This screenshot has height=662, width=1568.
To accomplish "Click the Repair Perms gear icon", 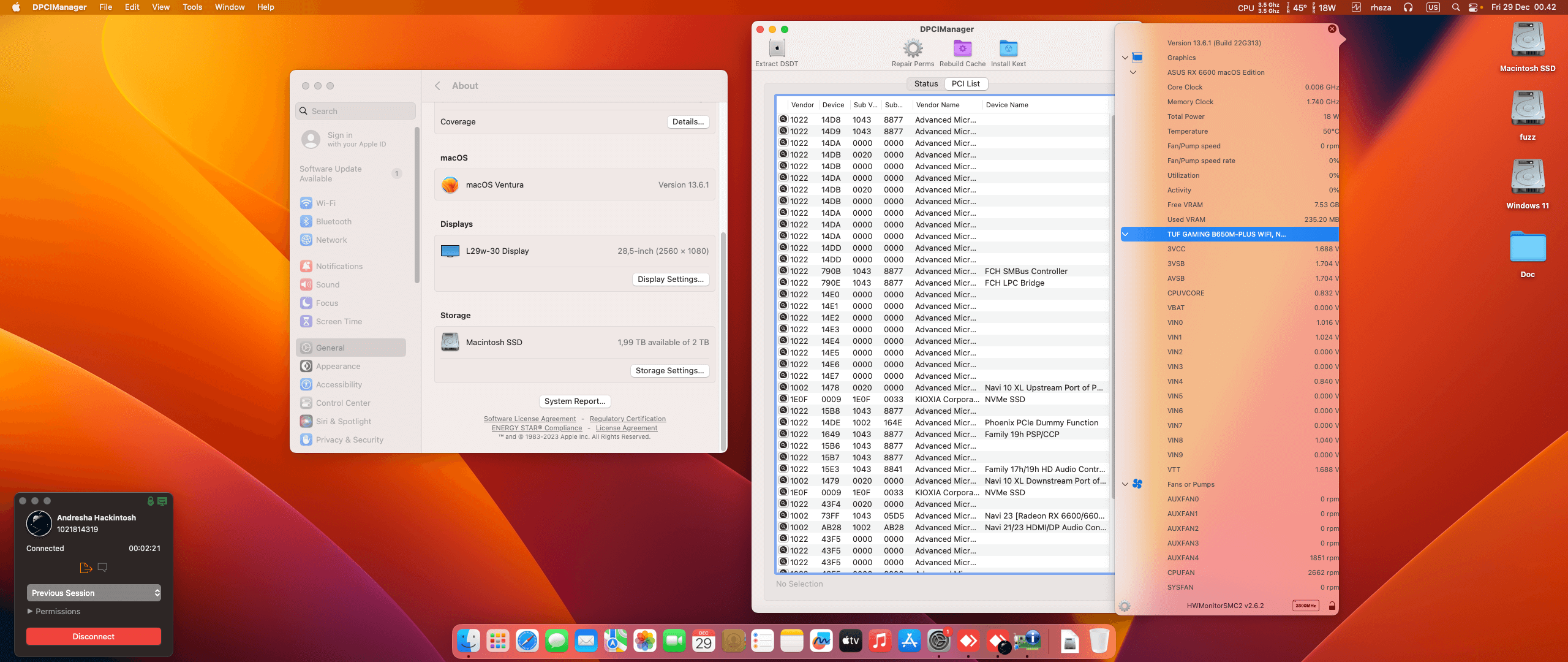I will (913, 48).
